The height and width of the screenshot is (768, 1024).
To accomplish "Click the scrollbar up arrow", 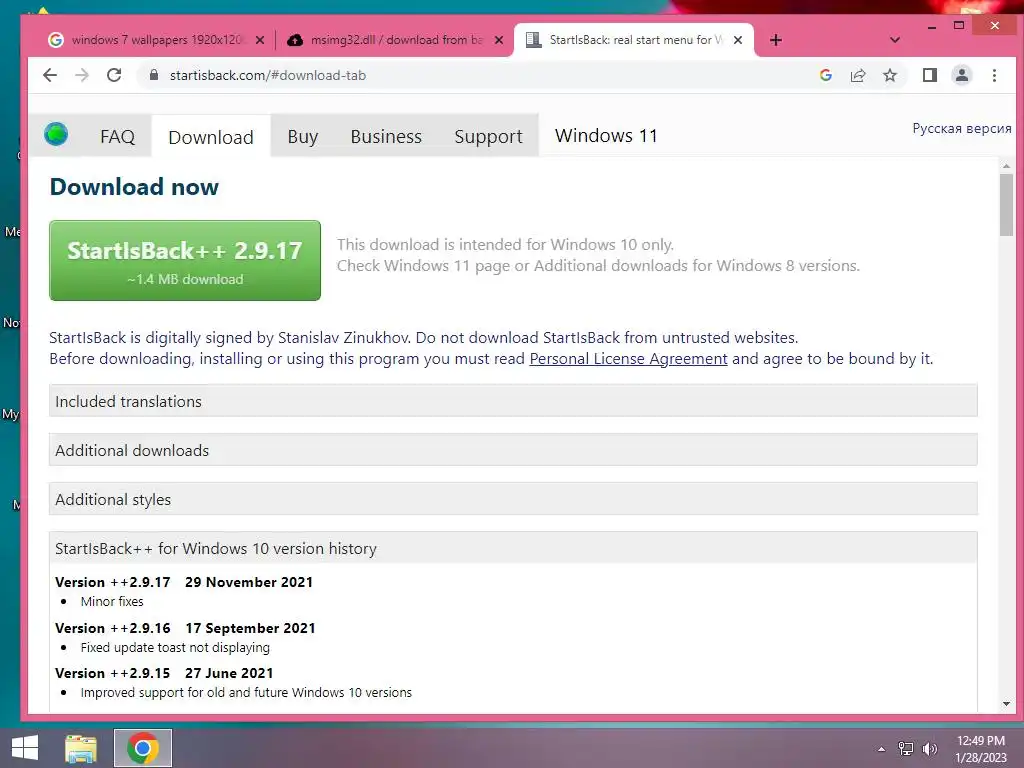I will point(1006,166).
